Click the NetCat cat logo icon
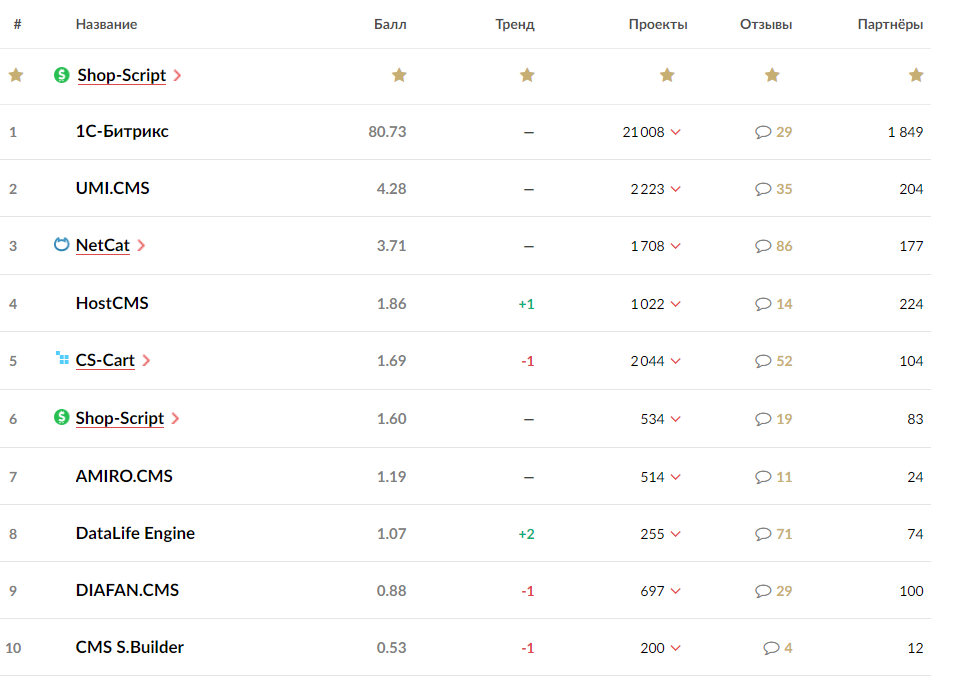 coord(61,245)
